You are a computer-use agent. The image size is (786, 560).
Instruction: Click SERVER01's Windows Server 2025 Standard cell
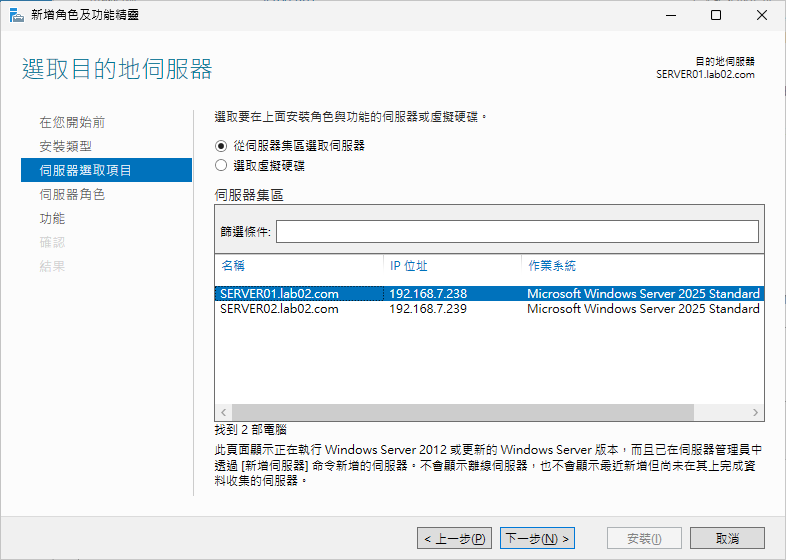[x=643, y=293]
